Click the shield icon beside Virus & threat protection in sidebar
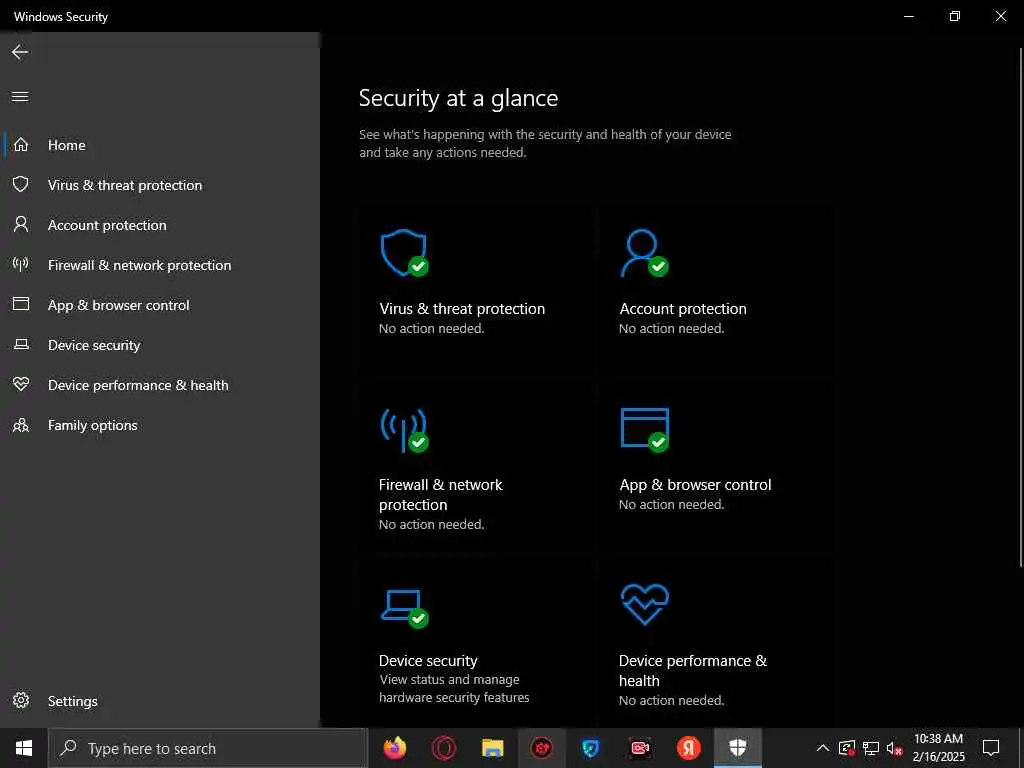The width and height of the screenshot is (1024, 768). tap(21, 184)
